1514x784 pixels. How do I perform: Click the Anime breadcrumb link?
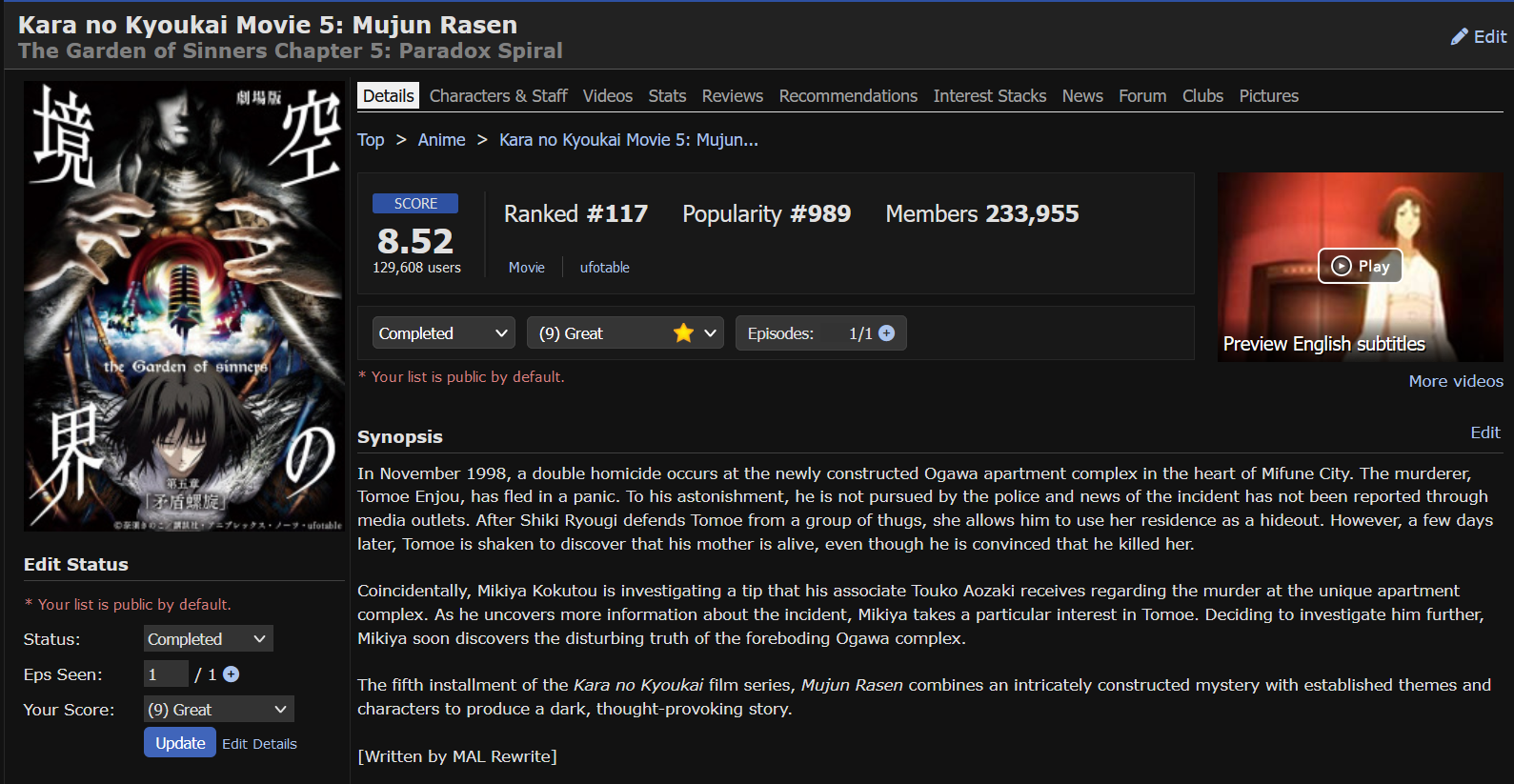coord(442,140)
